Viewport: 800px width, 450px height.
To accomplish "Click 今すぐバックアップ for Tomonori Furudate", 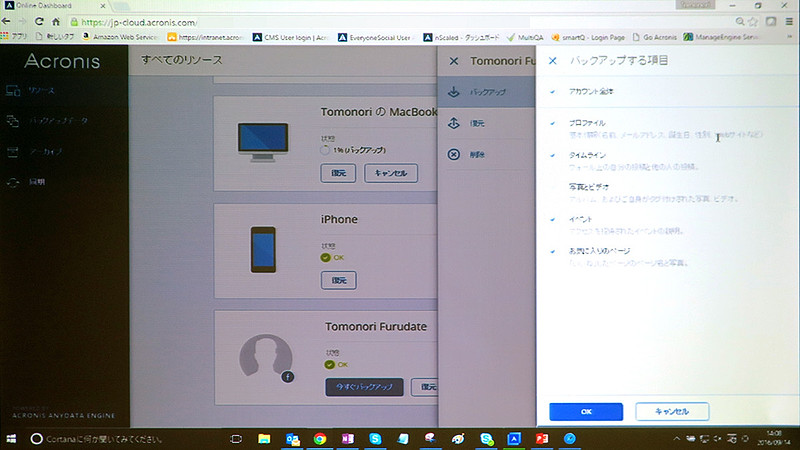I will pyautogui.click(x=364, y=387).
